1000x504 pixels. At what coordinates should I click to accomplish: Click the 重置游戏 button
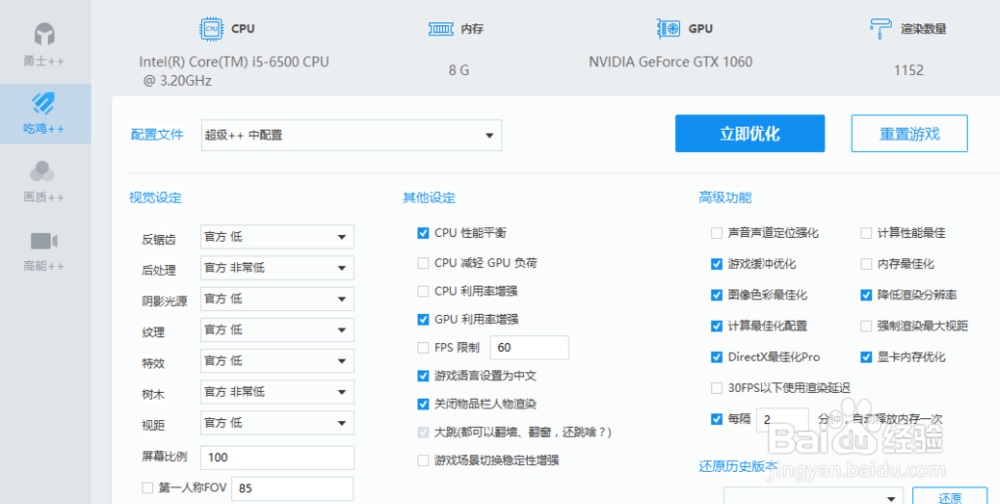pos(909,134)
